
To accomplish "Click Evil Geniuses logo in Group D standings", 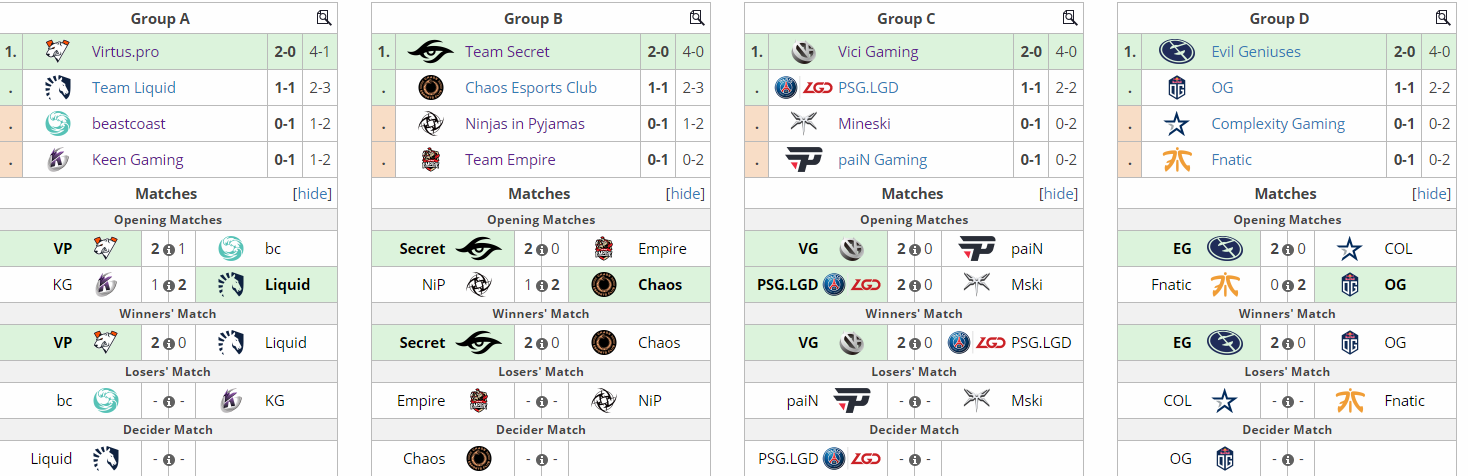I will (1176, 52).
